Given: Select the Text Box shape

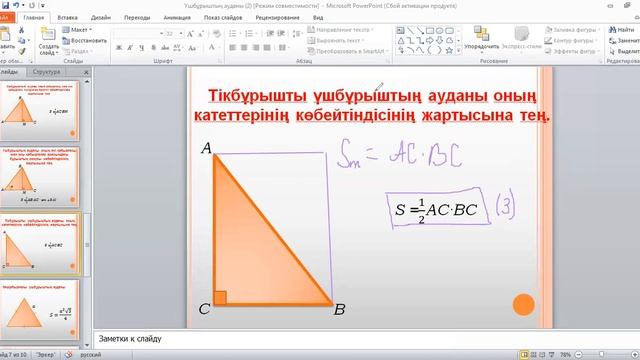Looking at the screenshot, I should tap(400, 31).
